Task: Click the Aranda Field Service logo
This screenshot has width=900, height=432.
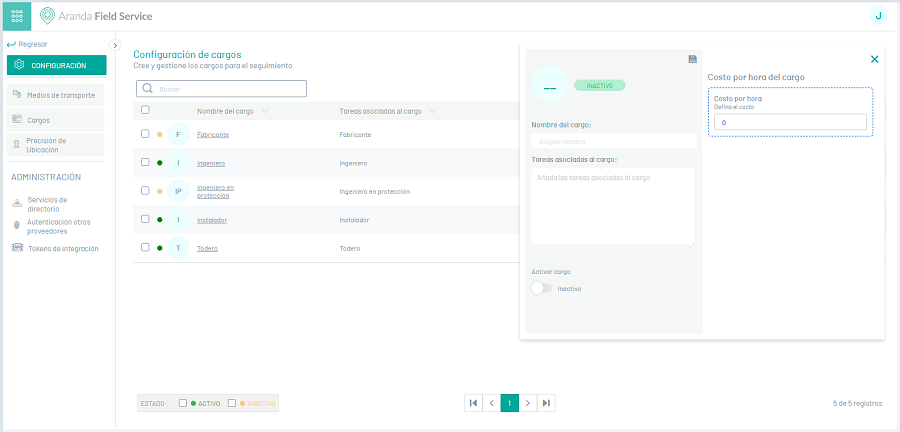Action: [x=96, y=16]
